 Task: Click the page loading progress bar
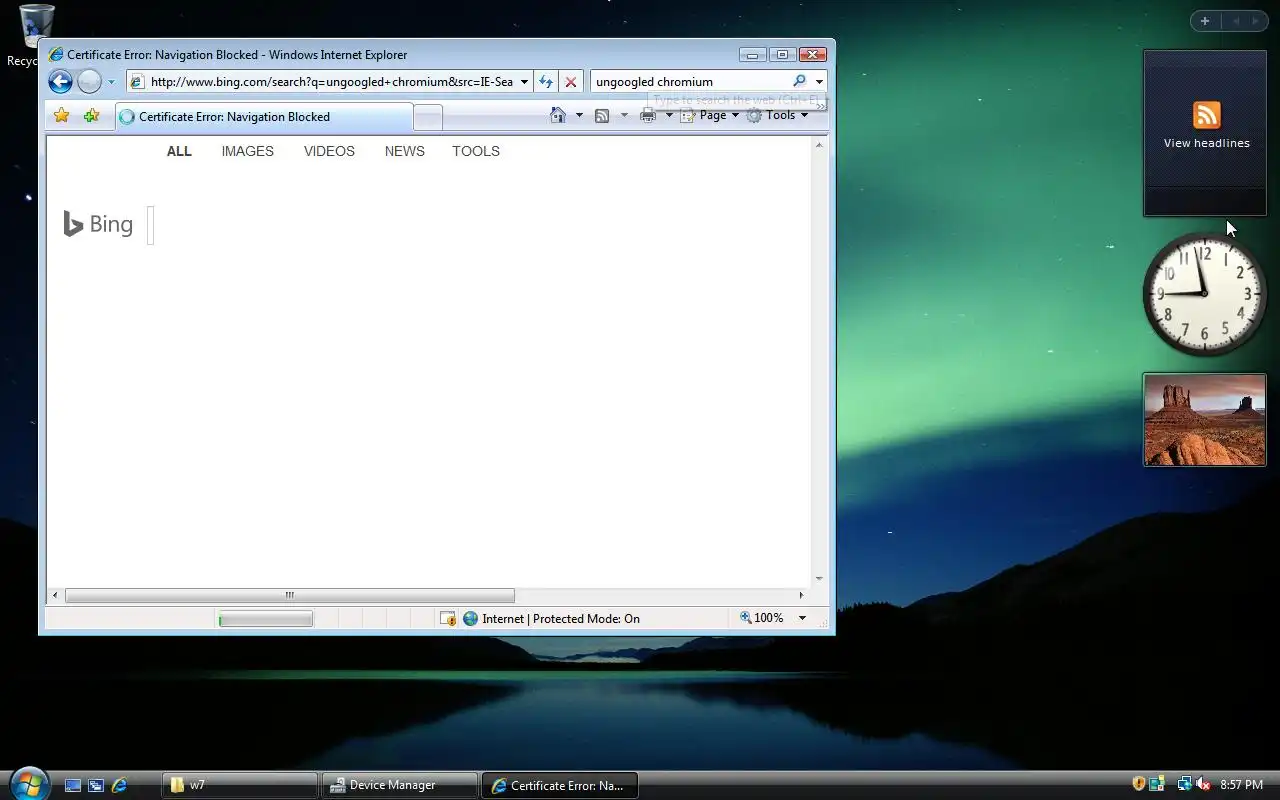(266, 619)
